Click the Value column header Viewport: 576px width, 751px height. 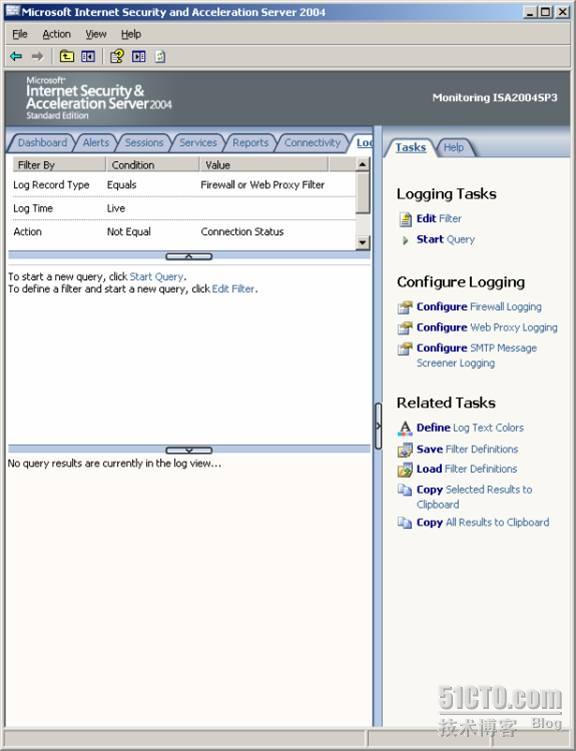pos(264,165)
